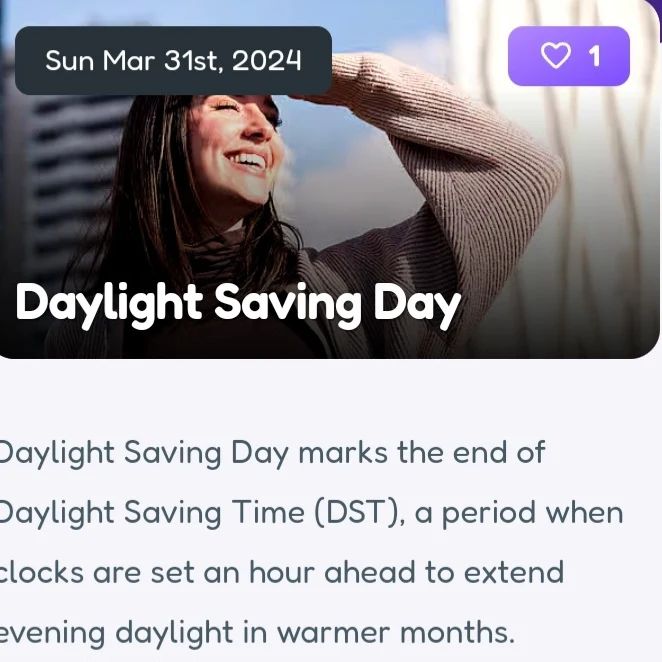
Task: Click the "evening daylight in warmer months" line
Action: click(256, 633)
